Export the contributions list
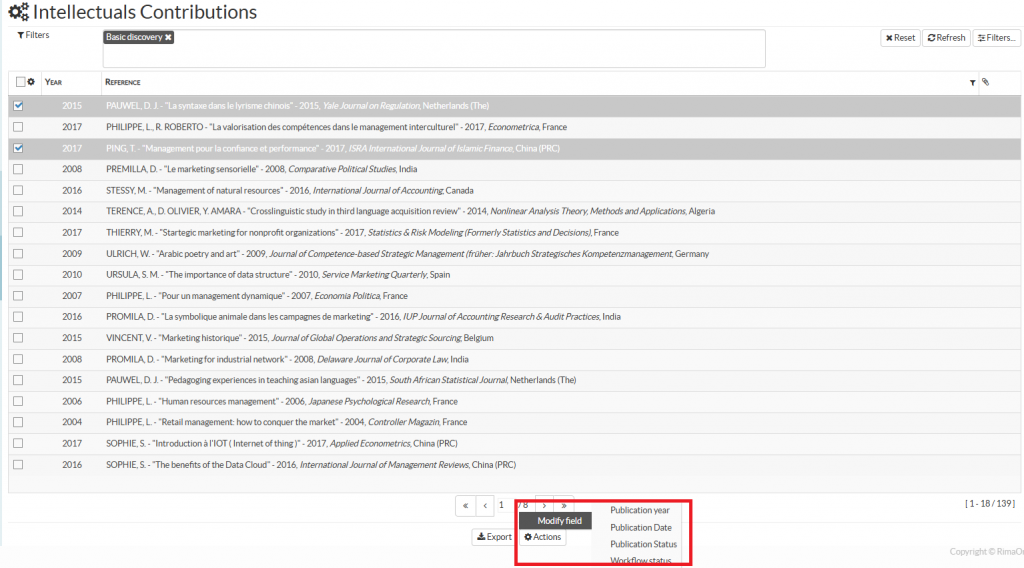 (494, 537)
